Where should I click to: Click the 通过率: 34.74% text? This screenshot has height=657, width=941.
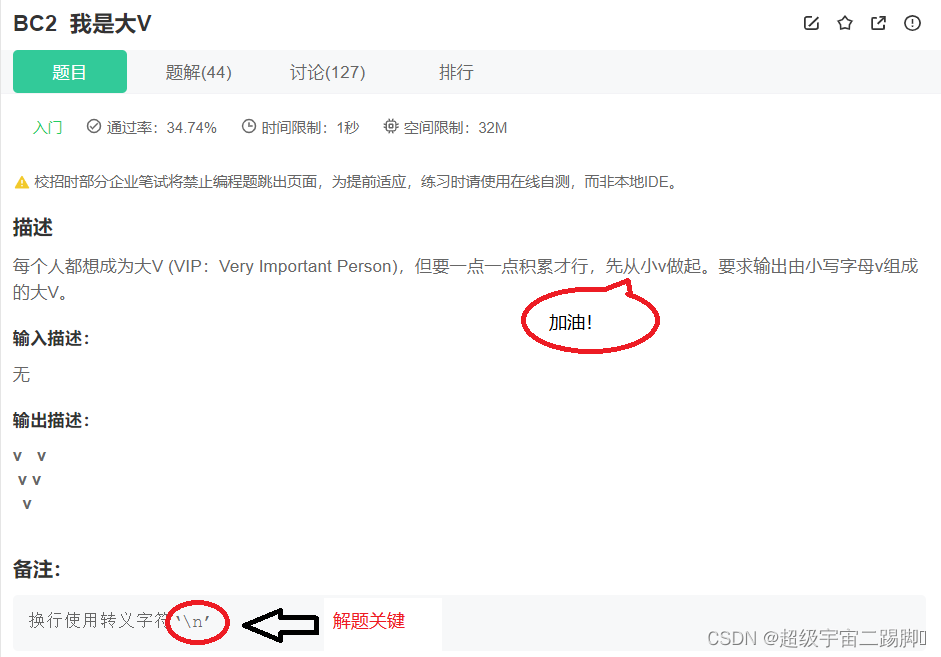tap(161, 128)
